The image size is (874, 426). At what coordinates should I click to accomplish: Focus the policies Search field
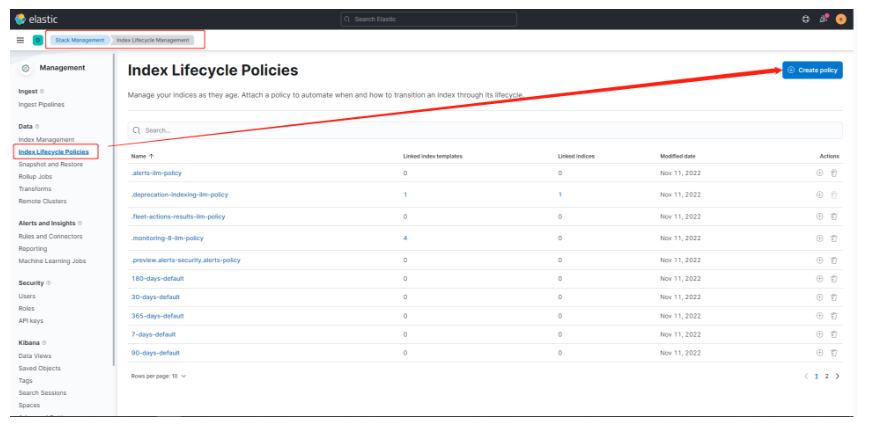click(x=485, y=130)
